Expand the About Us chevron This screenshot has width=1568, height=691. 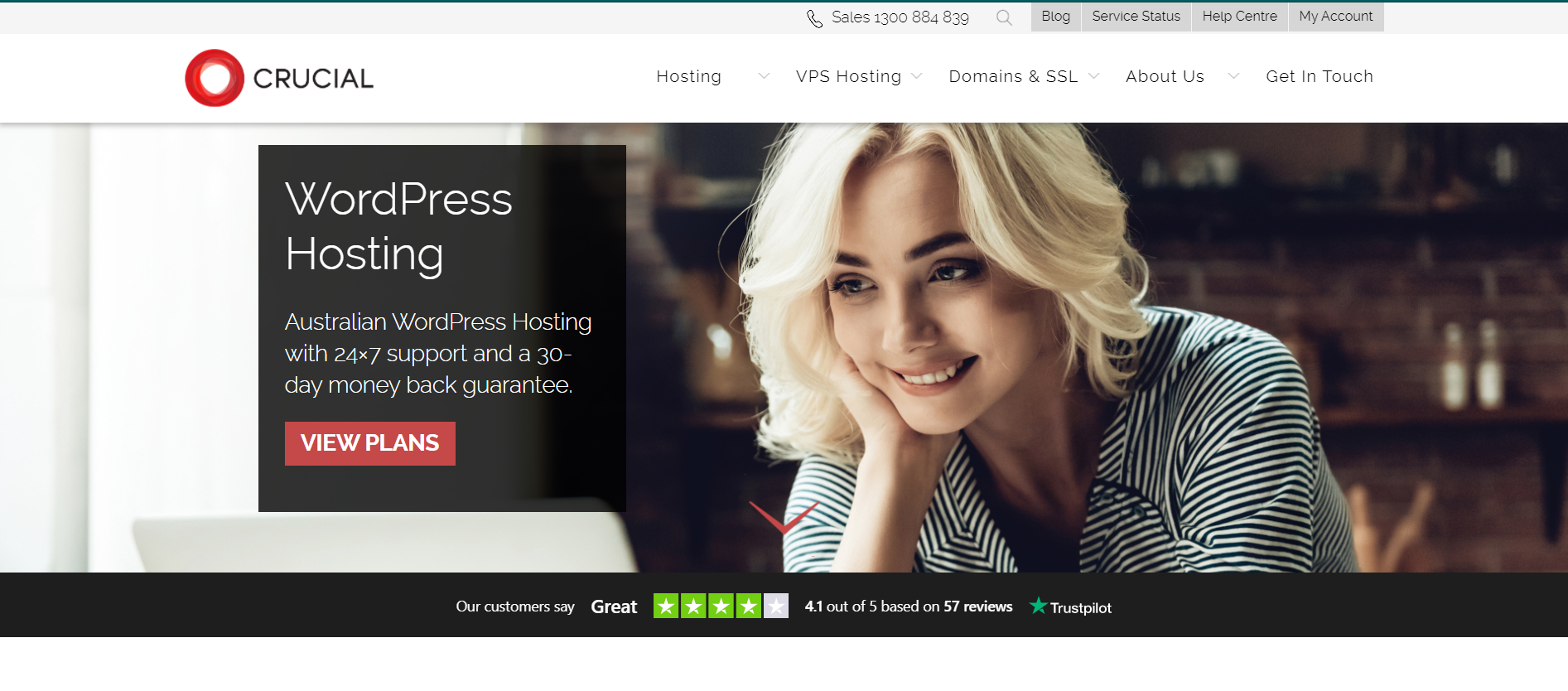pyautogui.click(x=1233, y=76)
